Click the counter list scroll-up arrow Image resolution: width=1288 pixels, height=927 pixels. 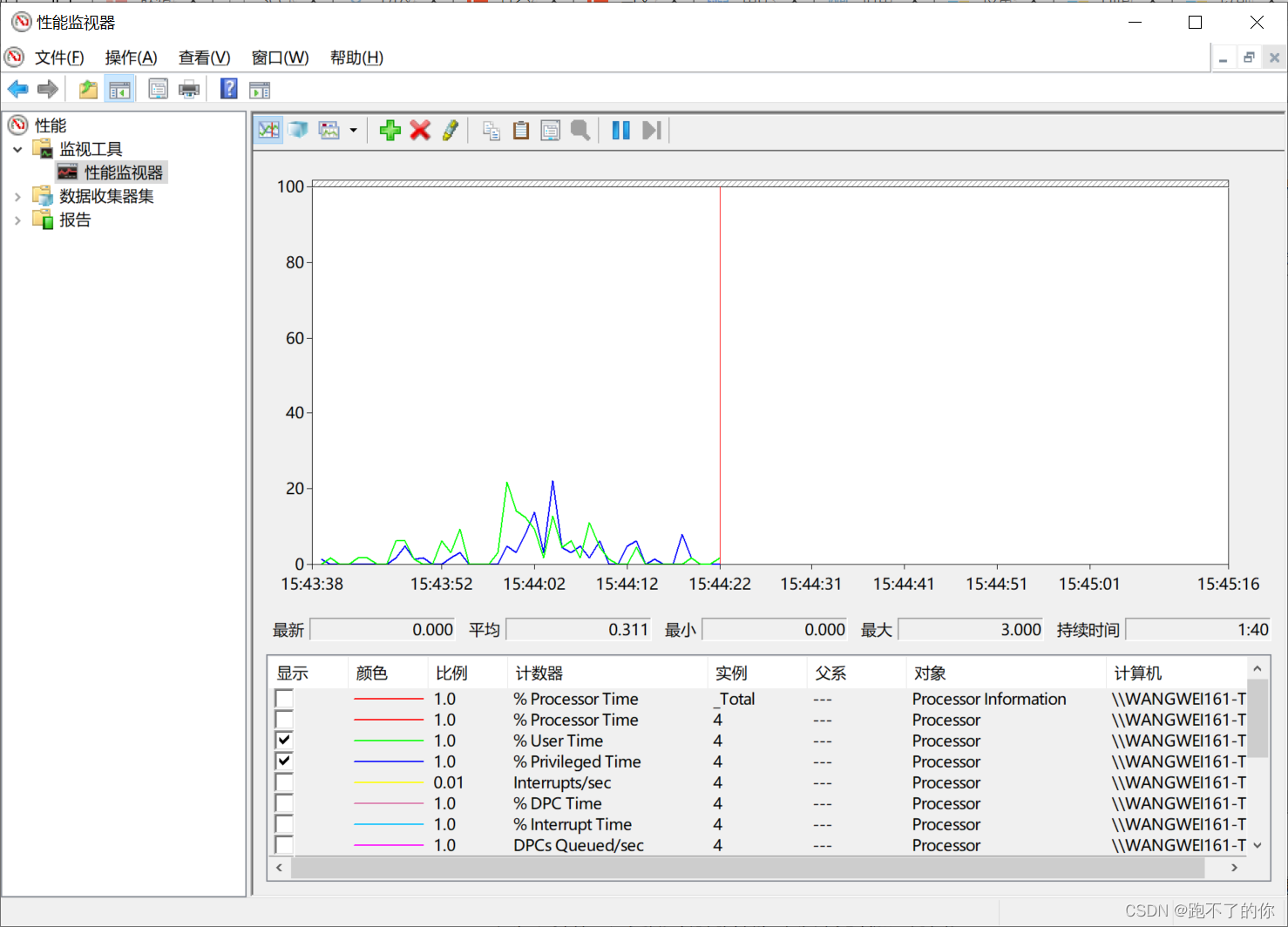click(1257, 668)
